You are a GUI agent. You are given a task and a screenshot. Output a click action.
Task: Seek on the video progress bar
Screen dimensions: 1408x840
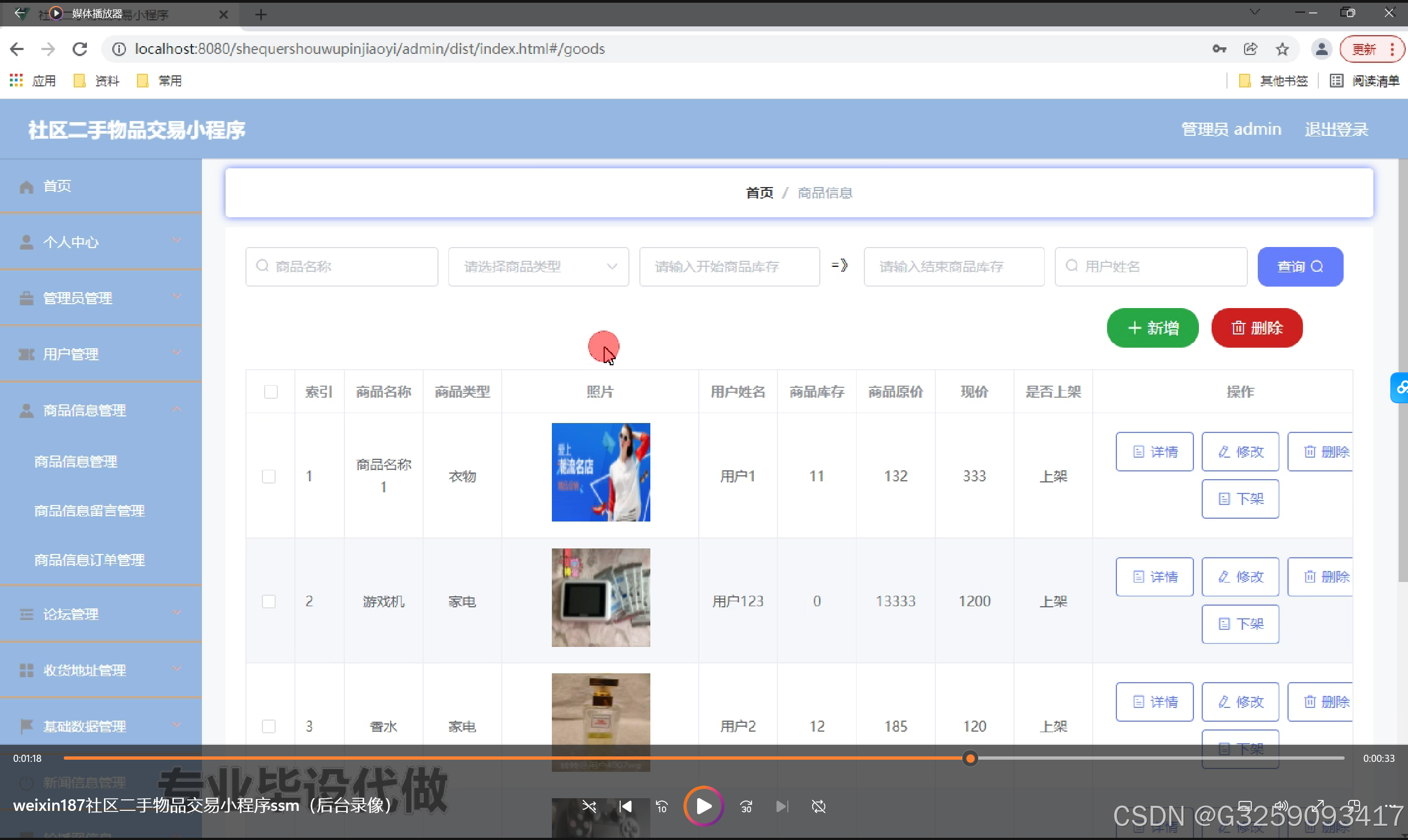[704, 758]
